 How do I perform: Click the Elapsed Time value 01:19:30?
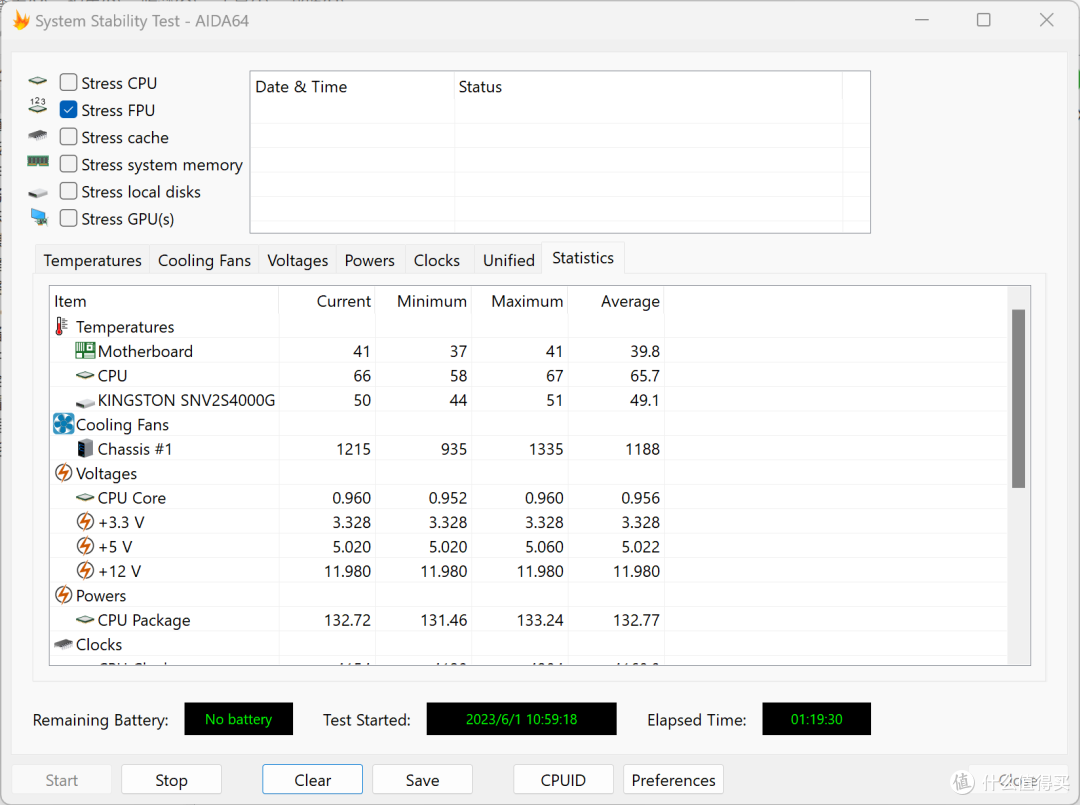(x=816, y=719)
